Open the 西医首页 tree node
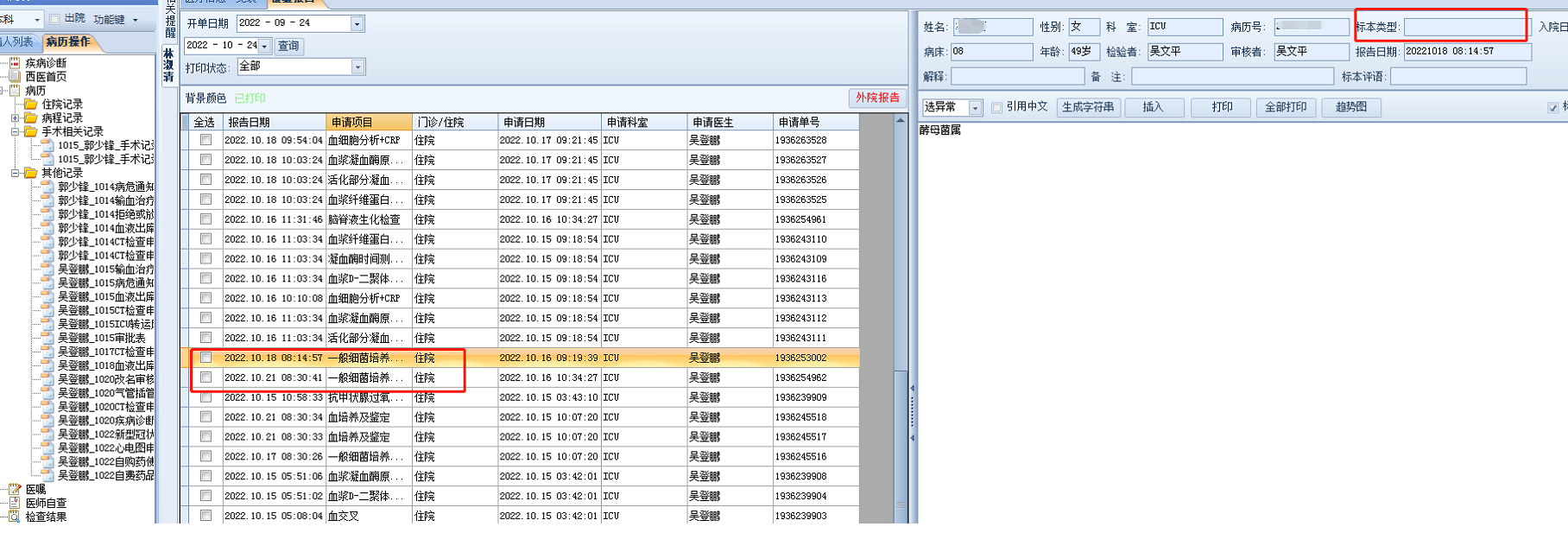Viewport: 1568px width, 552px height. tap(45, 77)
